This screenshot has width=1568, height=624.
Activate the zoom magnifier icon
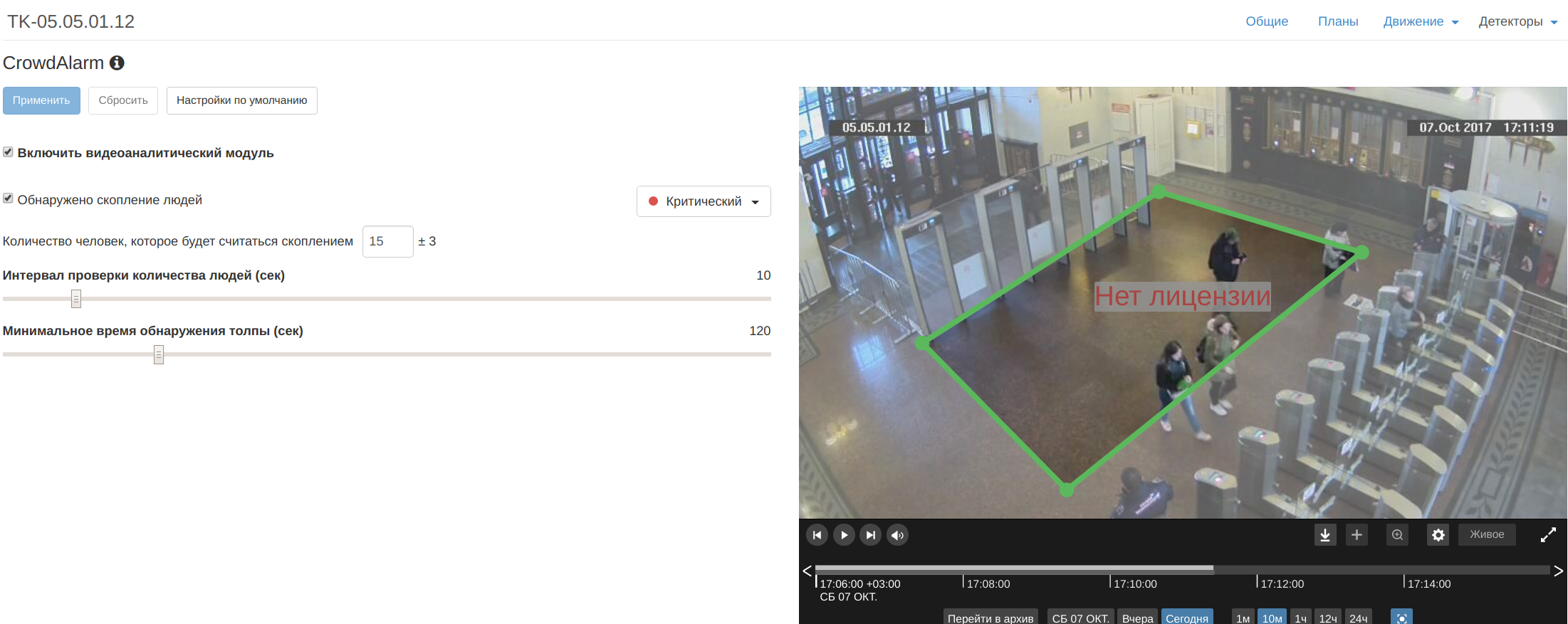pos(1398,535)
